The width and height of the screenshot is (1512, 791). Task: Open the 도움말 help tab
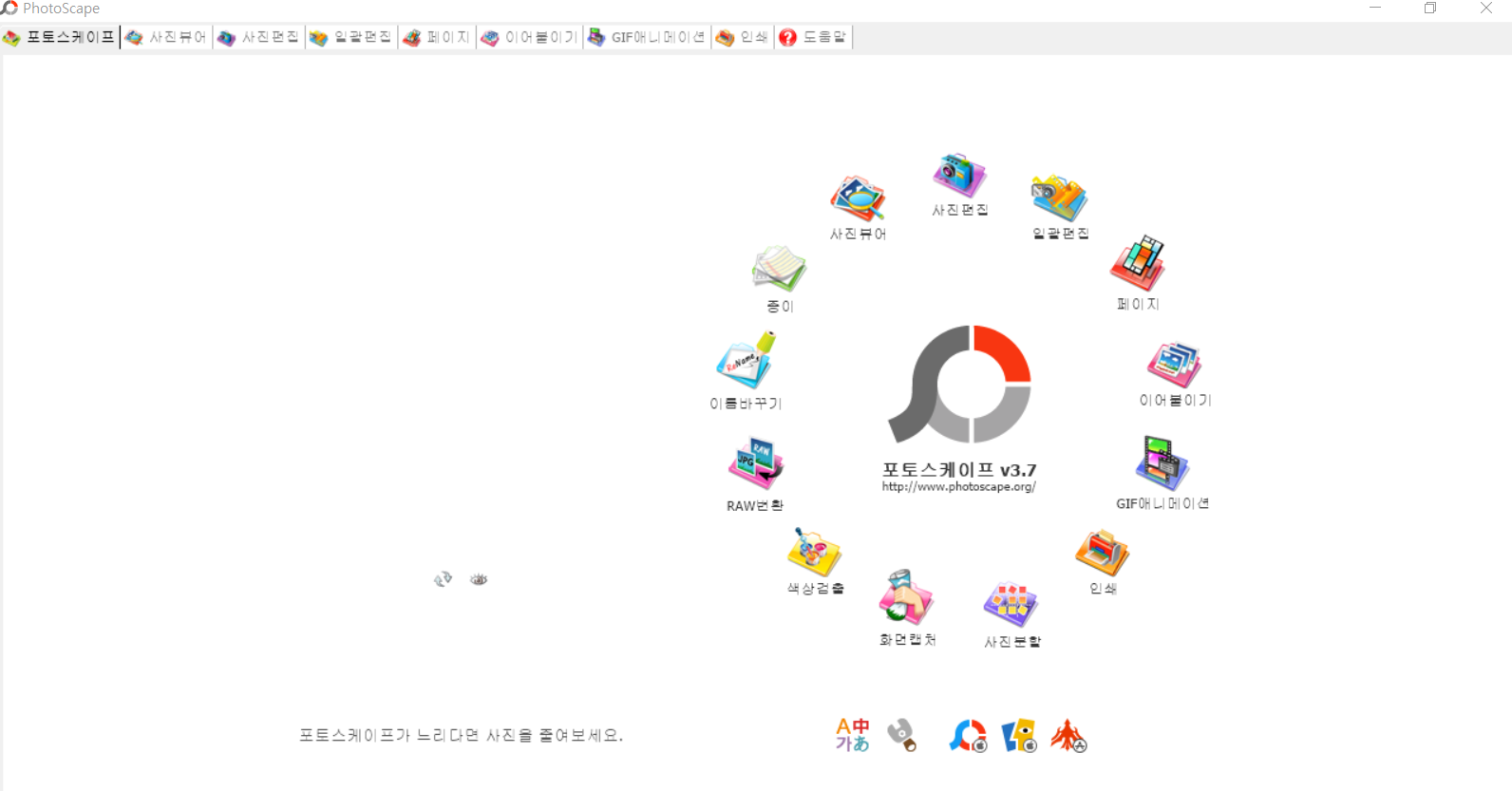click(813, 37)
